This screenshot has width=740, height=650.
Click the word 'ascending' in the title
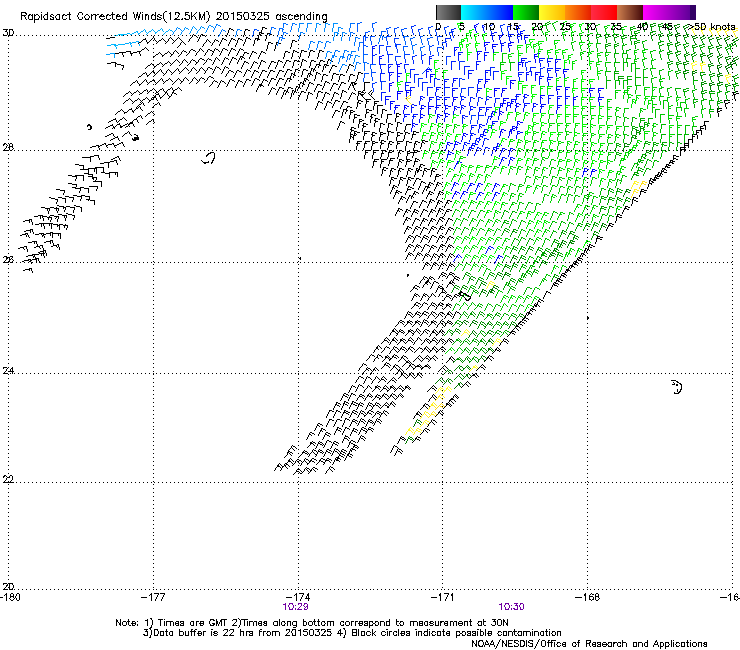point(301,17)
